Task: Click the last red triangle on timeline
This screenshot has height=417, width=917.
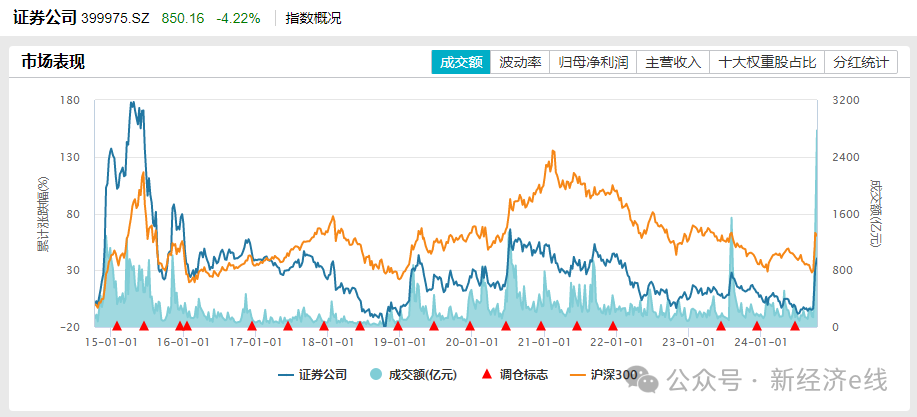Action: tap(795, 326)
